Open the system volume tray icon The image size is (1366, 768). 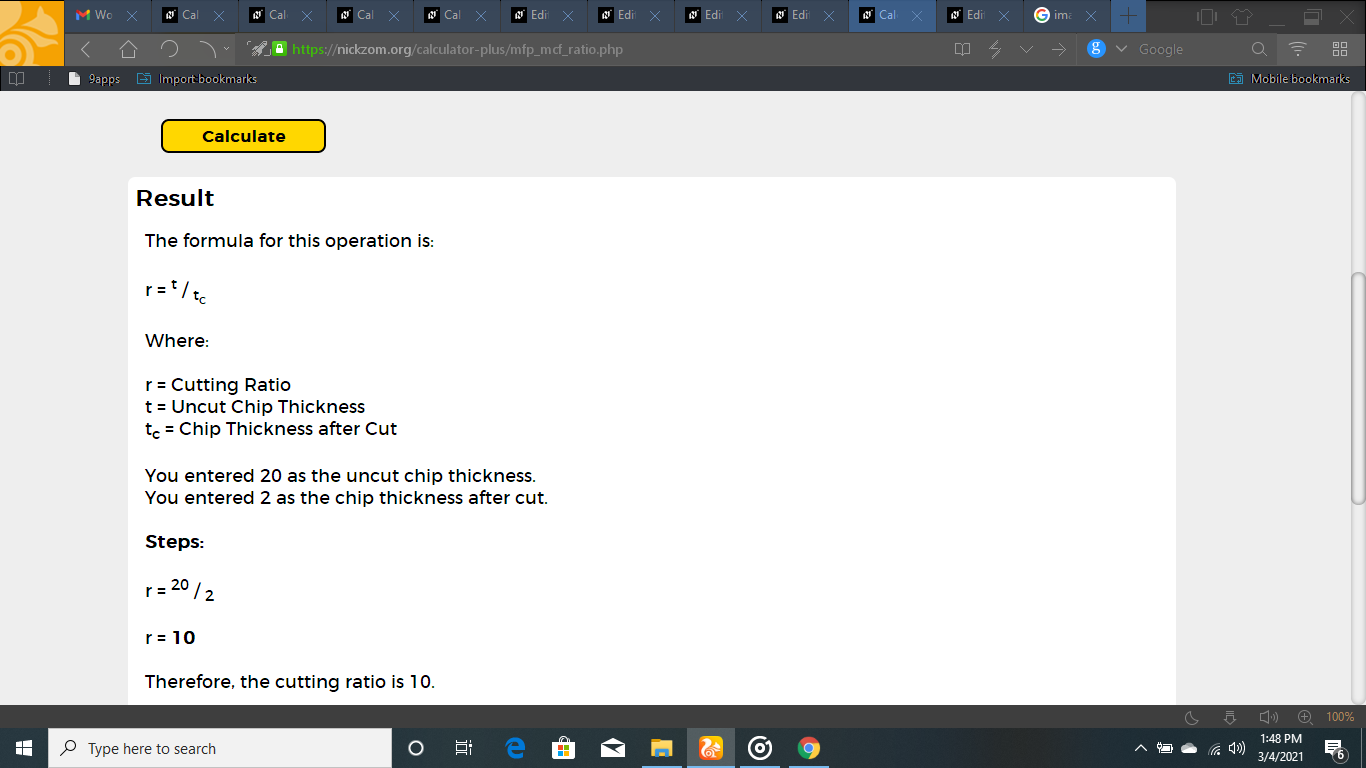(1237, 748)
